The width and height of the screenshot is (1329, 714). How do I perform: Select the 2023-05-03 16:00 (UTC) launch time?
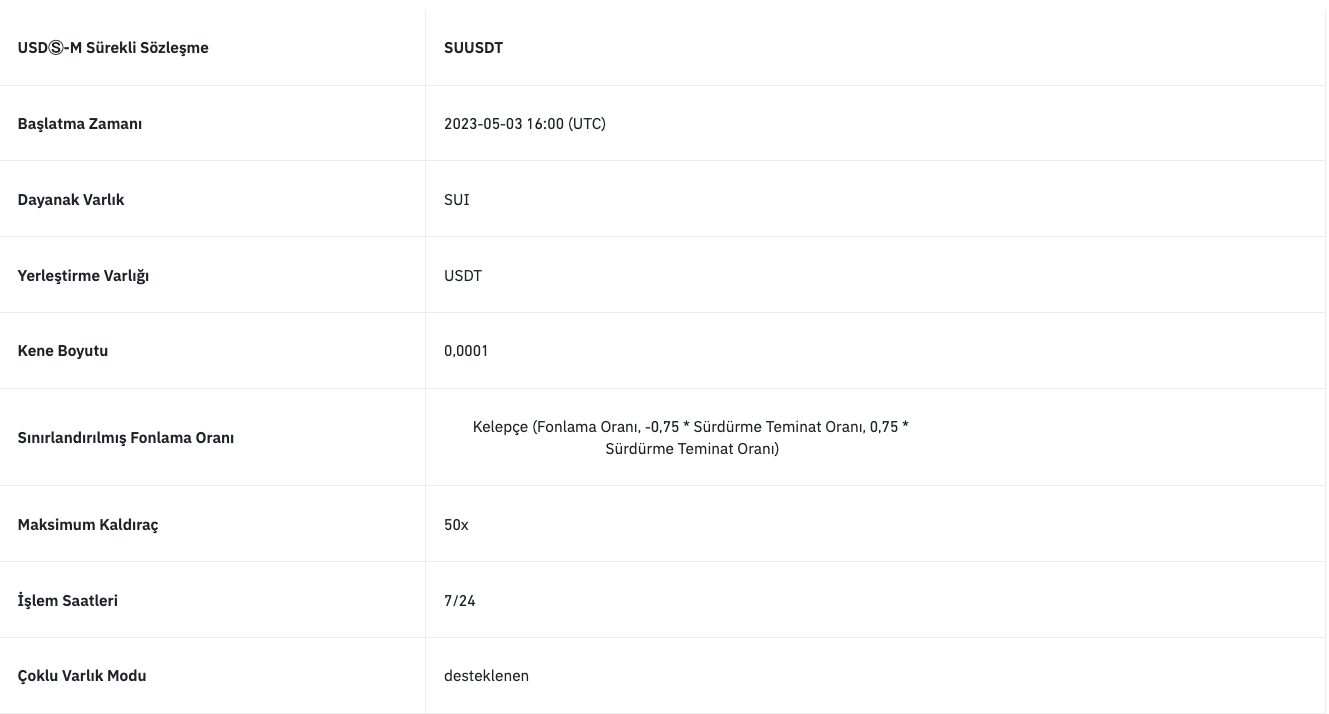(524, 124)
